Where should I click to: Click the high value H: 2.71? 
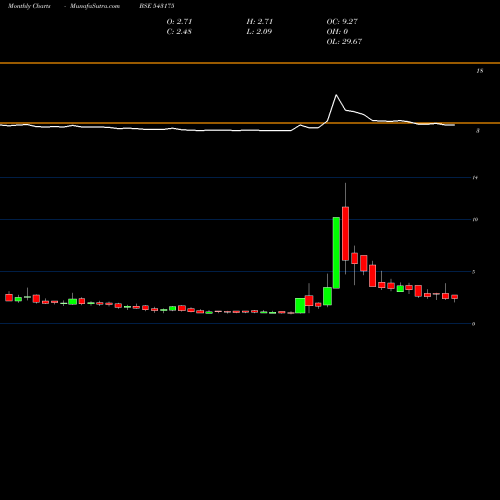260,22
